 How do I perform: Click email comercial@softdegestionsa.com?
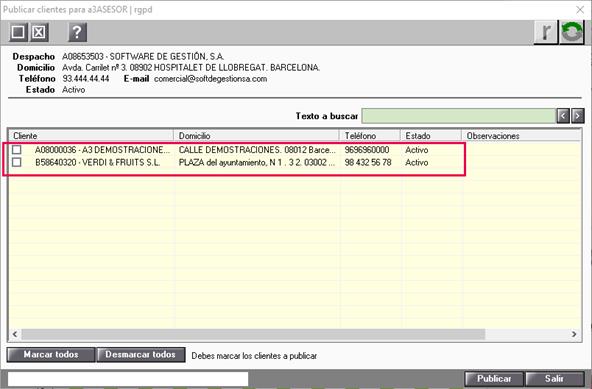[x=210, y=79]
